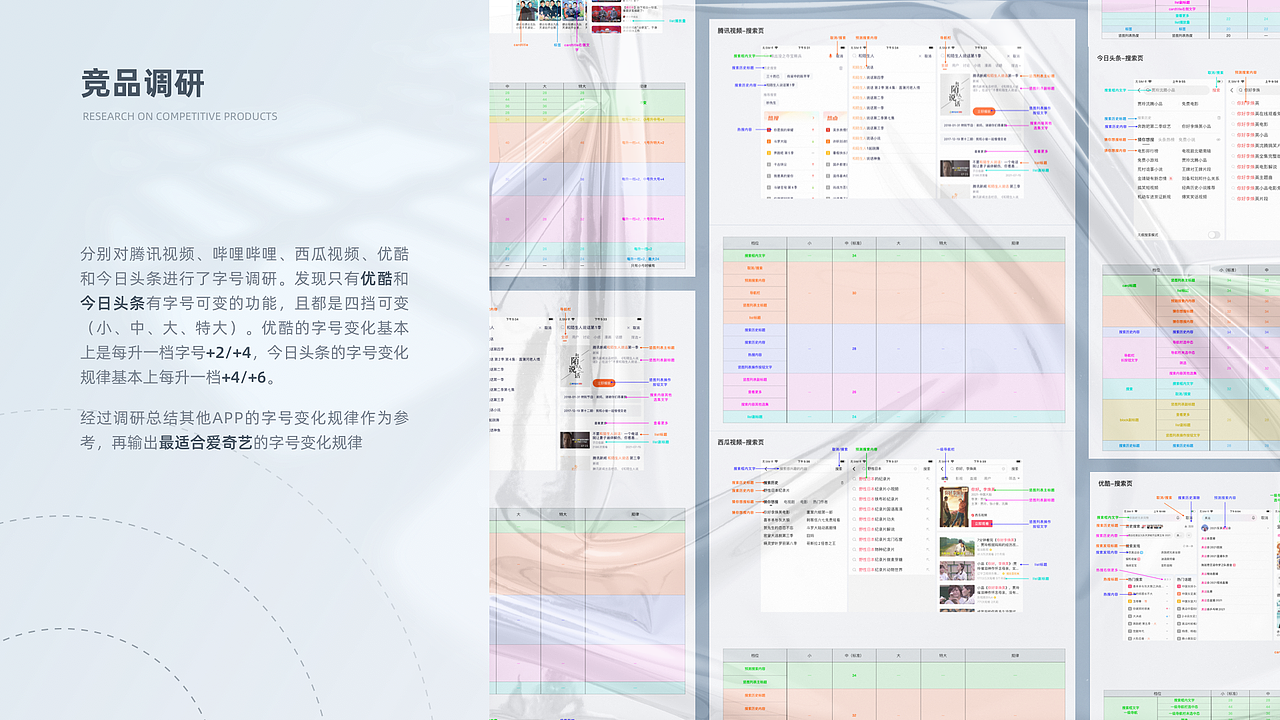Click the RESEARCH ON COMPETITIVE PRODUCTS subtitle
The image size is (1280, 720).
coord(180,117)
